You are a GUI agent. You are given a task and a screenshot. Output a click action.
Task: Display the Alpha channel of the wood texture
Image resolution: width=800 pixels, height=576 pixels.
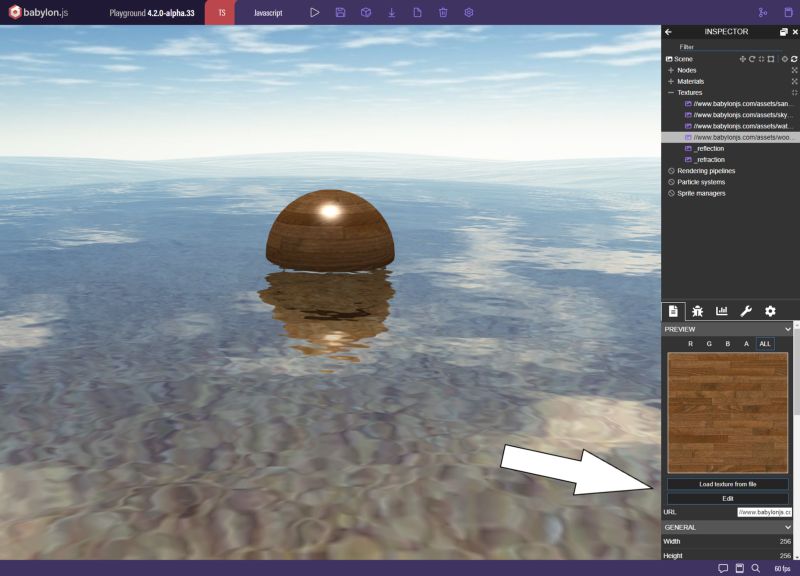click(x=746, y=344)
